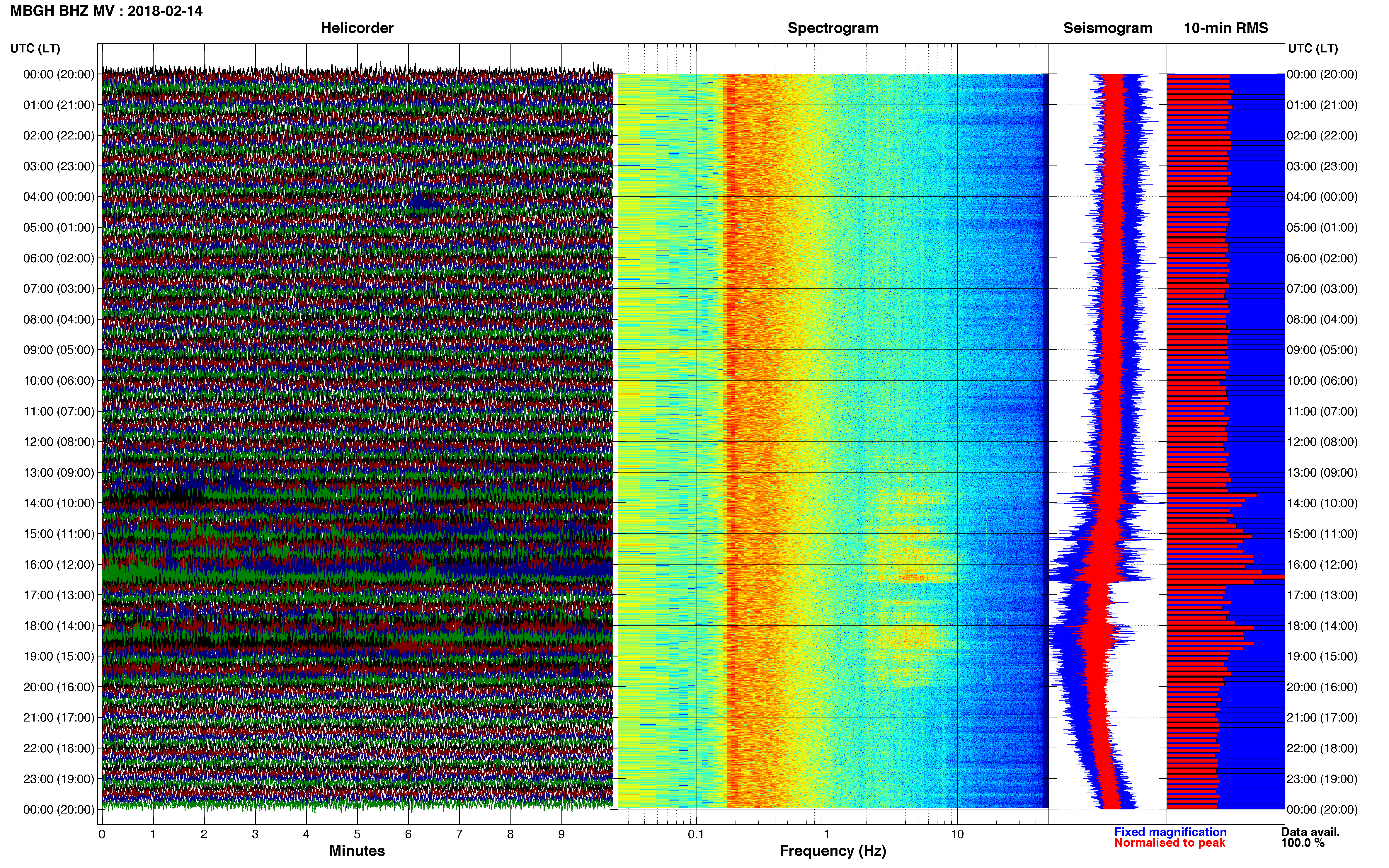Click the Helicorder-side 22:00 (18:00) time label
Viewport: 1389px width, 868px height.
[59, 748]
